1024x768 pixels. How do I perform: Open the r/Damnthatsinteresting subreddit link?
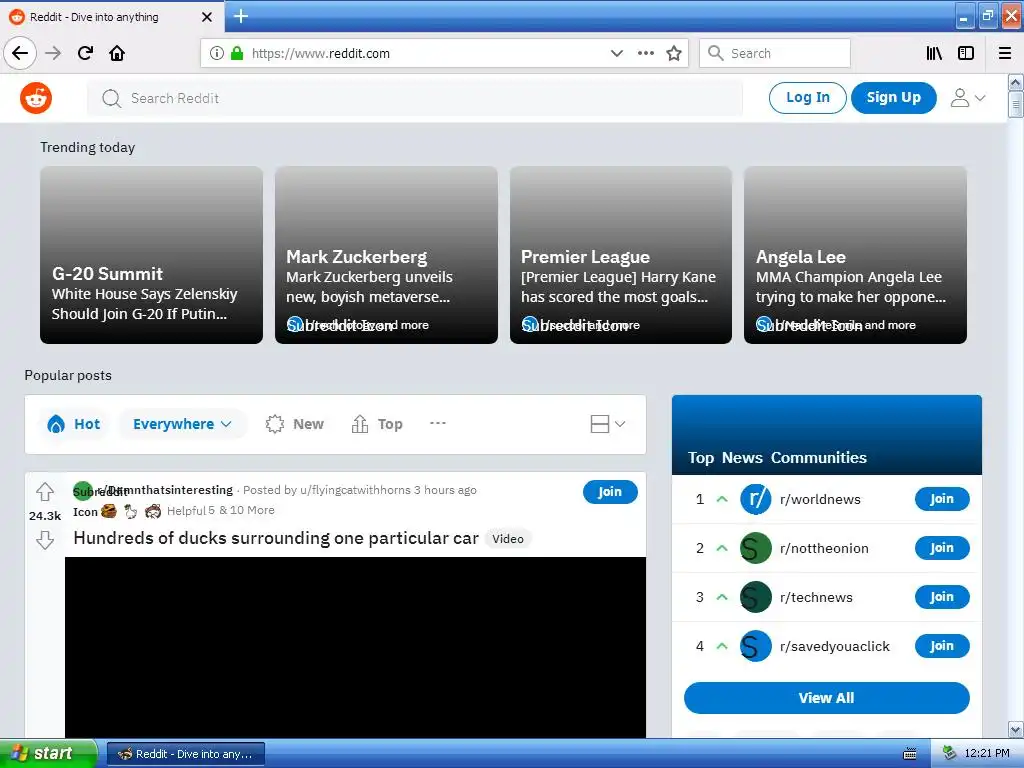click(x=165, y=490)
